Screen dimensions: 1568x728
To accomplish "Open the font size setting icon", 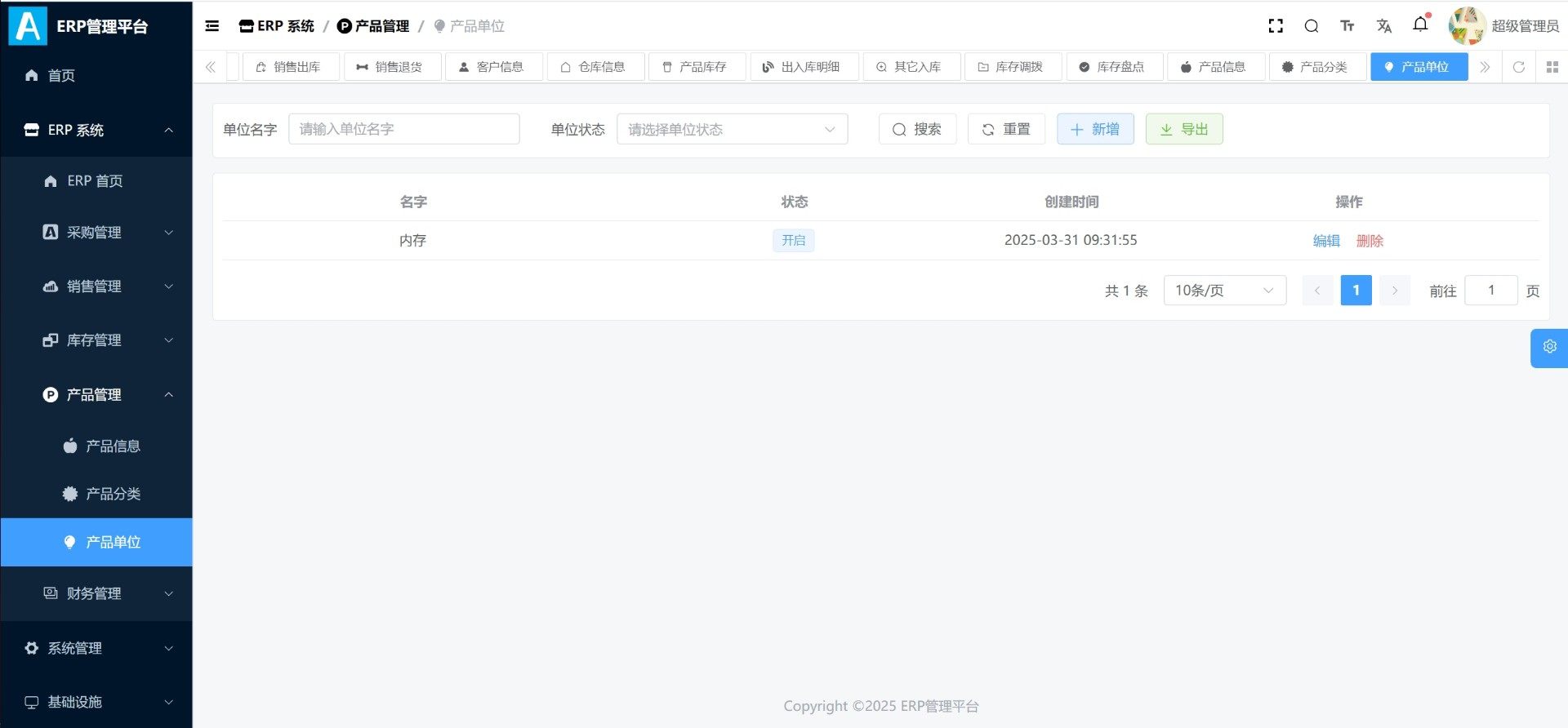I will [x=1347, y=26].
